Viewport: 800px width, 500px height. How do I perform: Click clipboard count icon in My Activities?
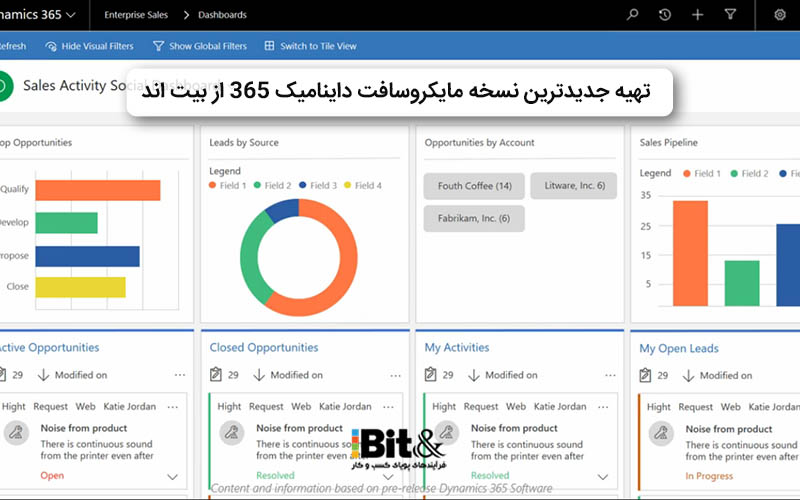pyautogui.click(x=431, y=374)
